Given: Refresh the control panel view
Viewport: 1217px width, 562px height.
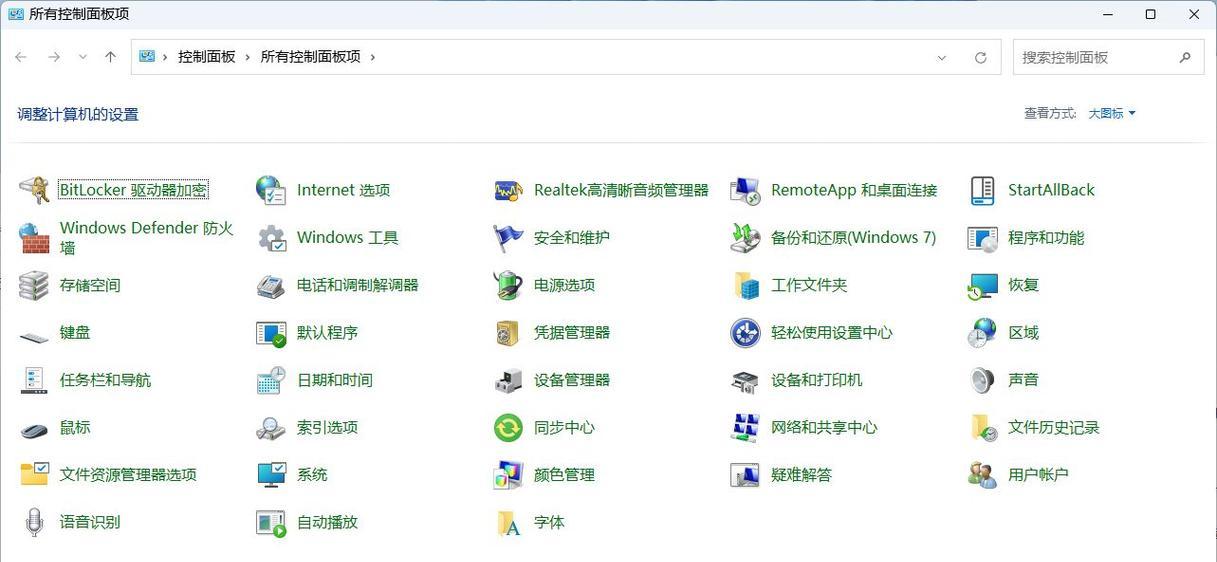Looking at the screenshot, I should [981, 58].
